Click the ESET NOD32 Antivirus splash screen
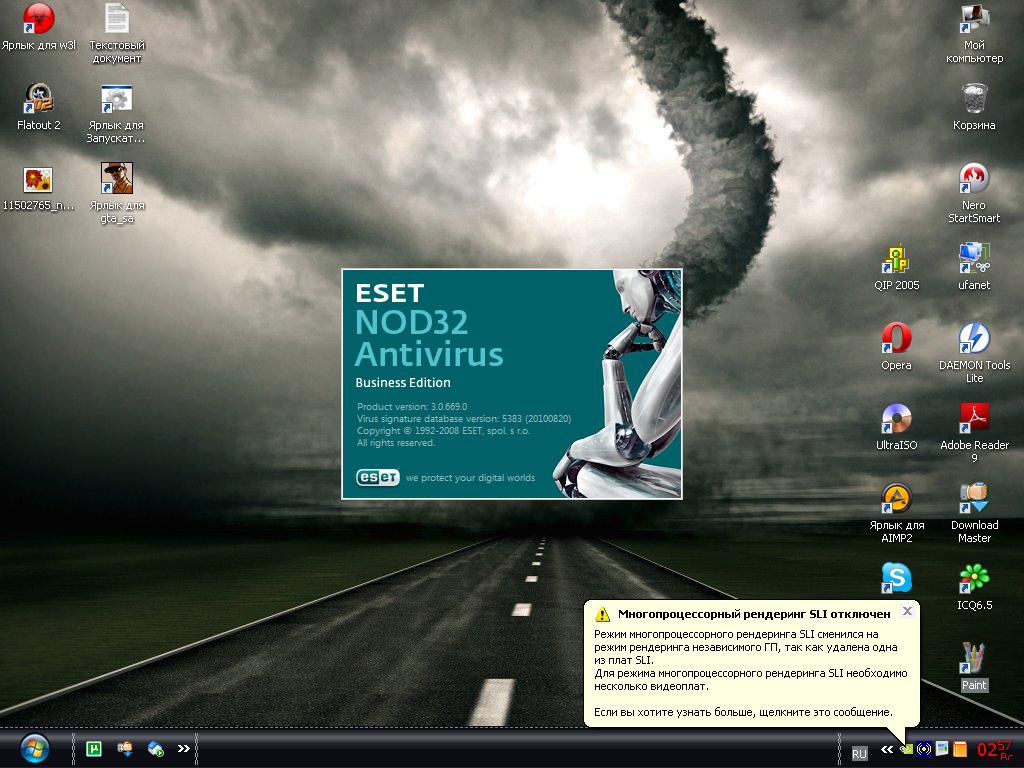Screen dimensions: 1024x768 click(x=512, y=384)
